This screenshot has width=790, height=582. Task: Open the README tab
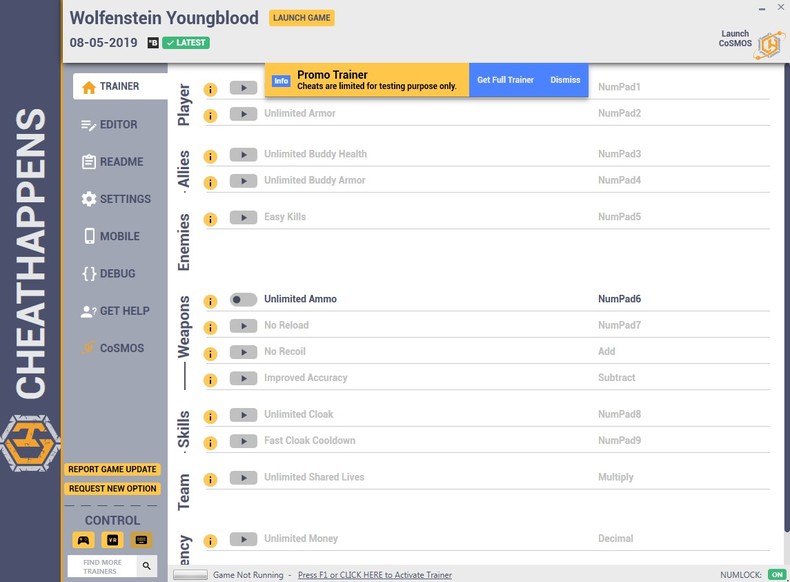pyautogui.click(x=112, y=162)
